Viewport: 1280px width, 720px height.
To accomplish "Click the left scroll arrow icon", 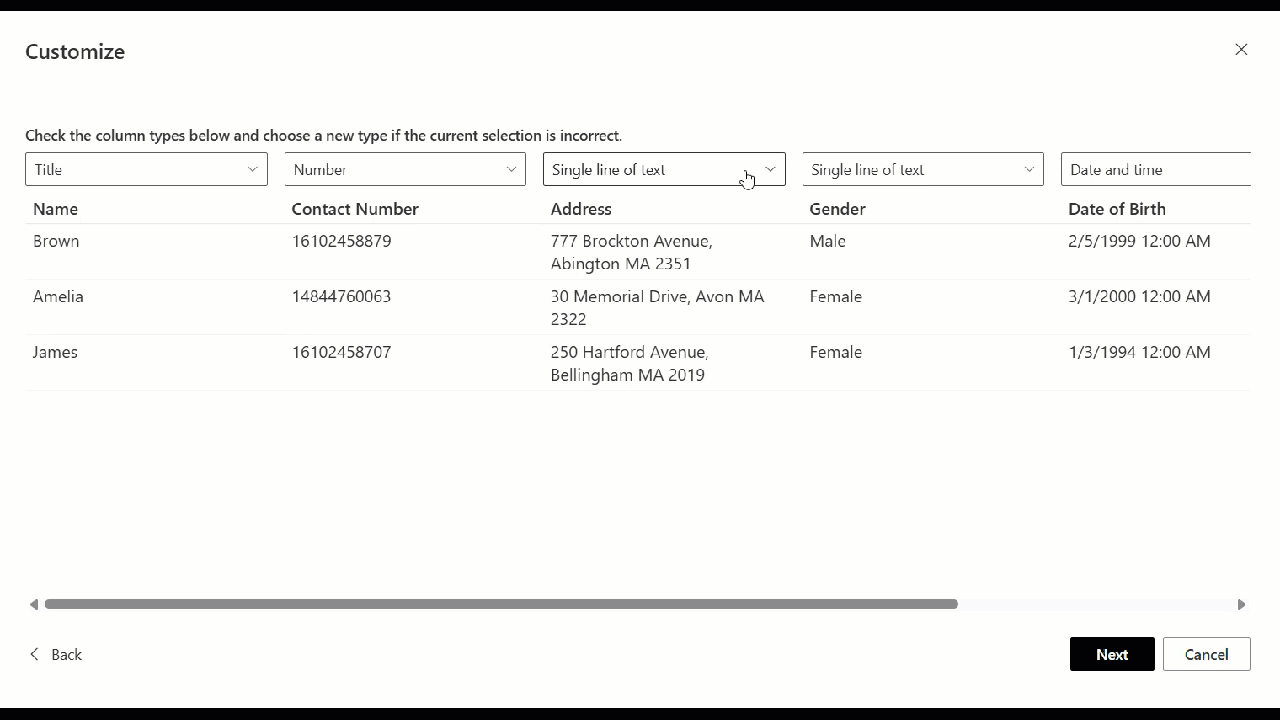I will click(x=33, y=604).
